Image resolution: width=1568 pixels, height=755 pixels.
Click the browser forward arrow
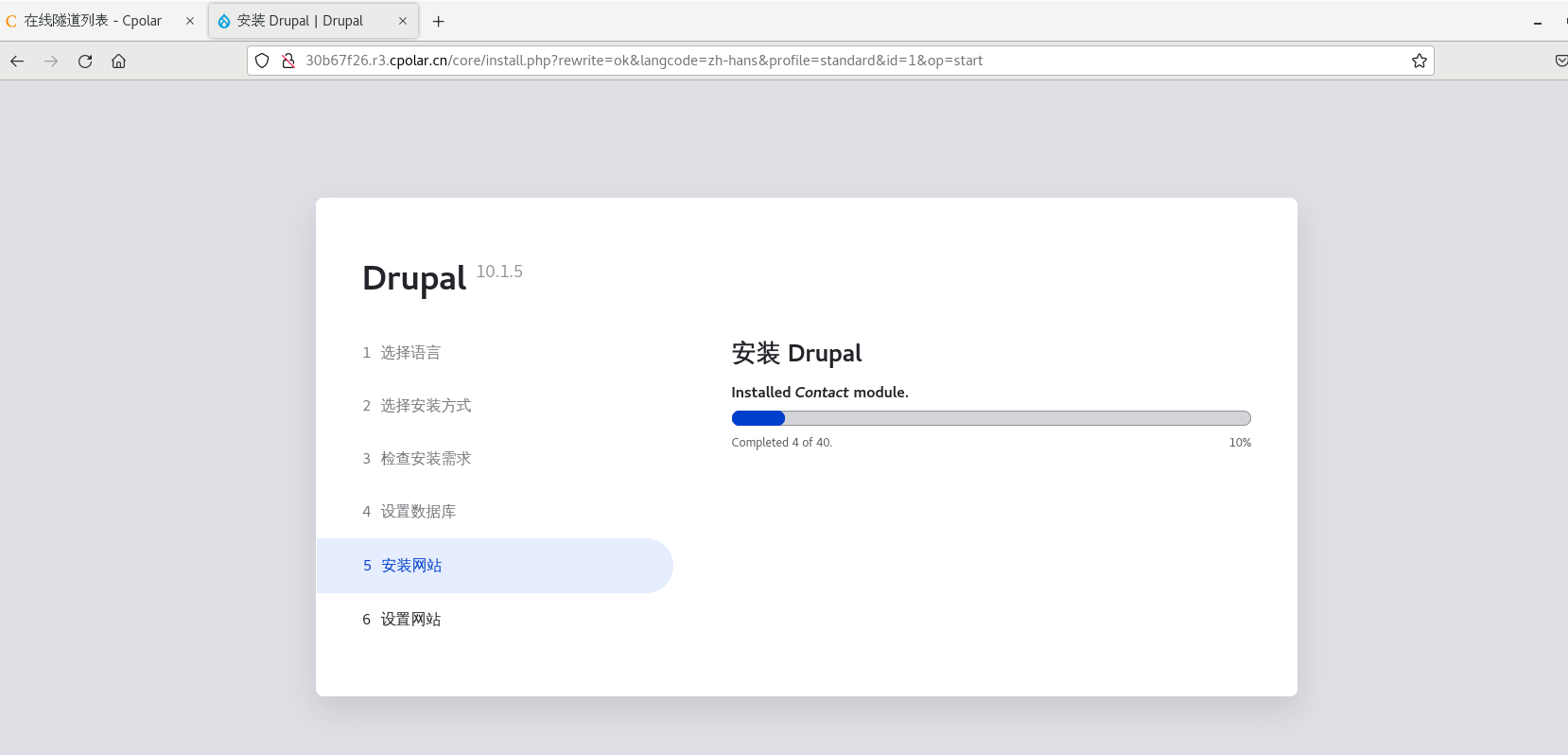(51, 61)
